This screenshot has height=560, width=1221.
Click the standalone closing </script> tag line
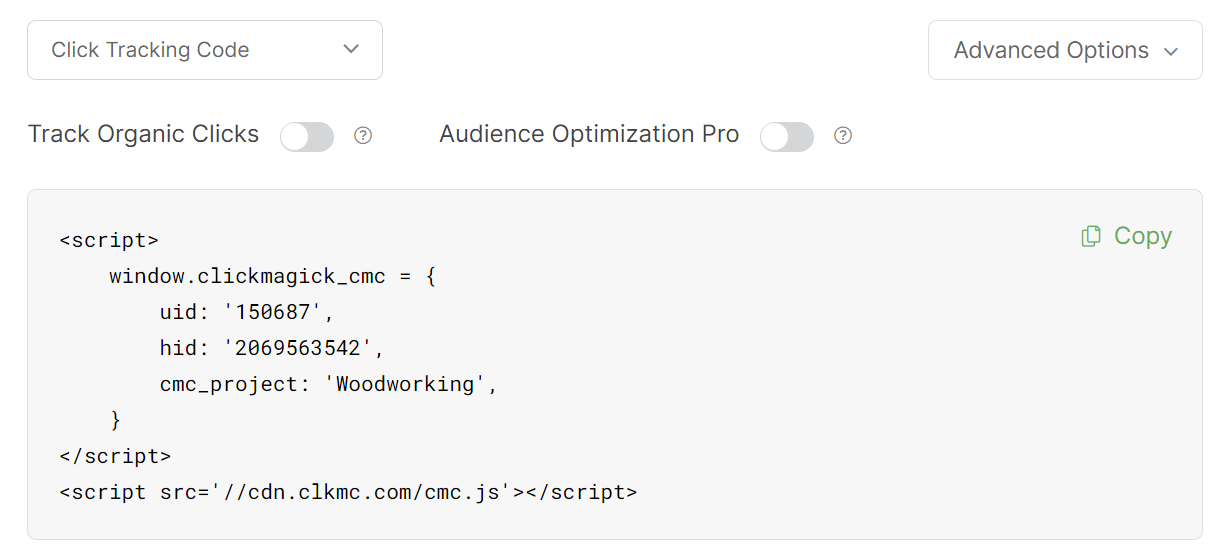pos(115,456)
